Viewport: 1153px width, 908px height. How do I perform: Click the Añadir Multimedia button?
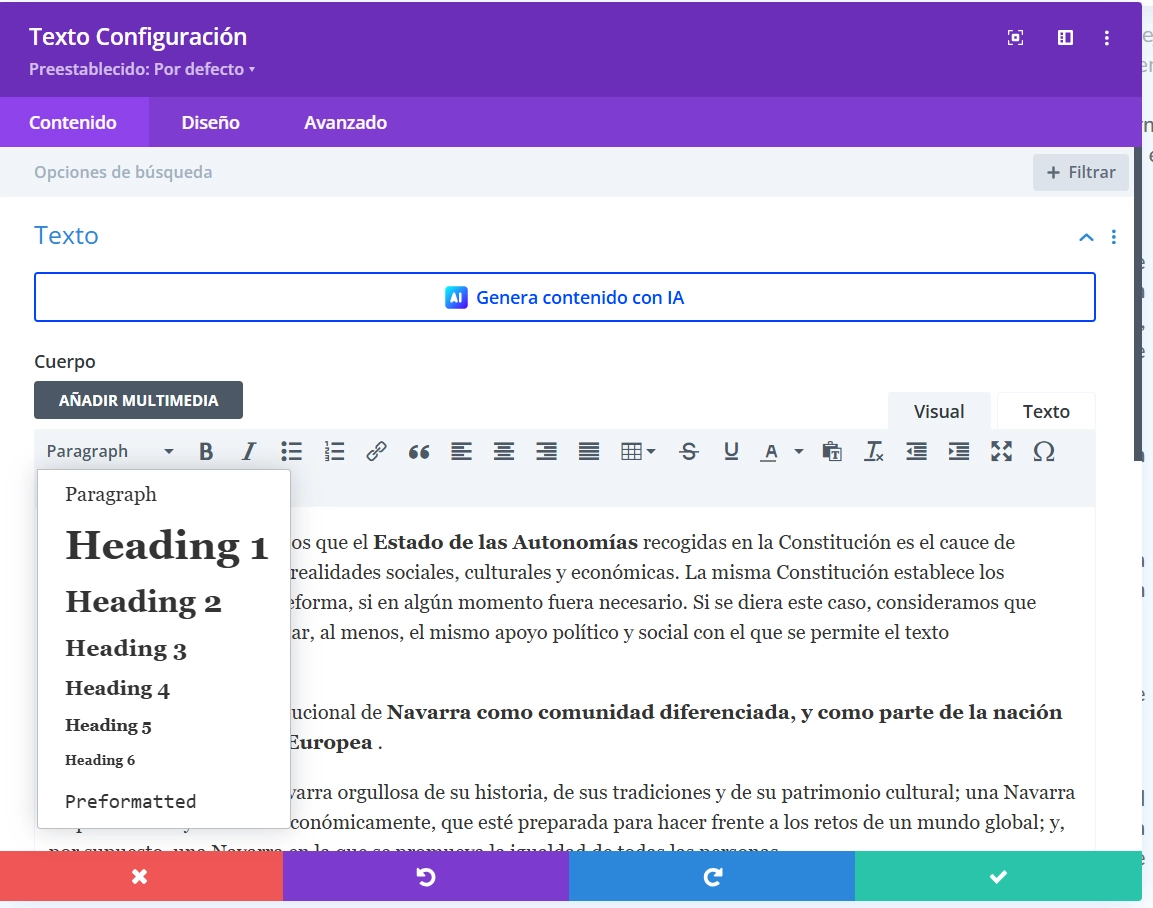138,400
